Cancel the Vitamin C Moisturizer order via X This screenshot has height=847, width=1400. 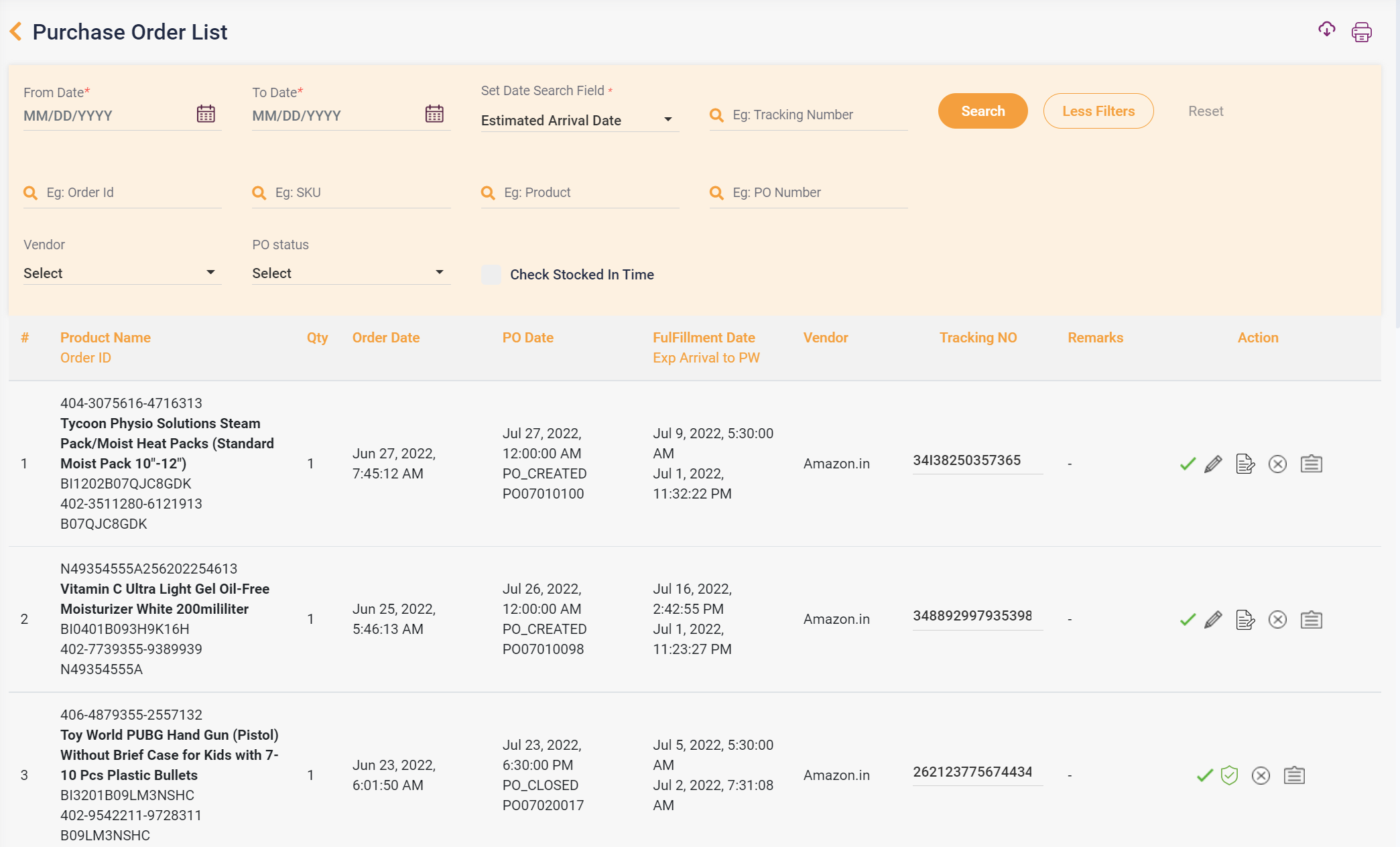pyautogui.click(x=1277, y=620)
